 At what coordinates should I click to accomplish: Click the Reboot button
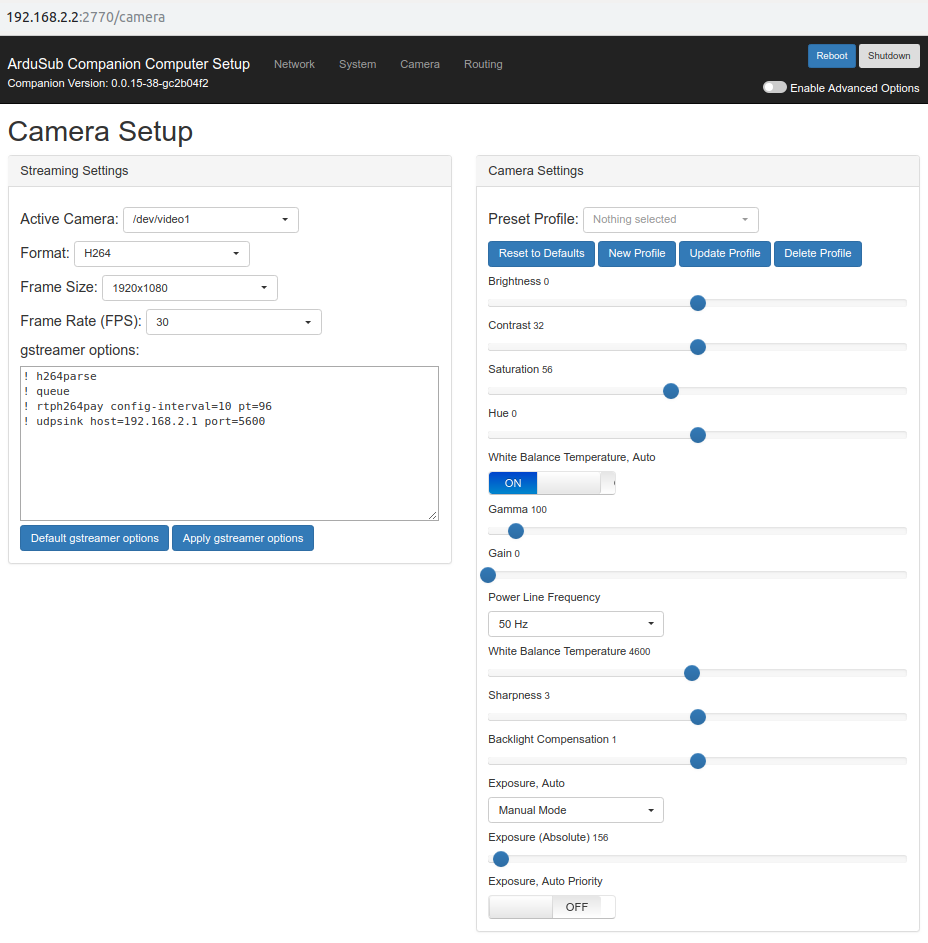832,56
